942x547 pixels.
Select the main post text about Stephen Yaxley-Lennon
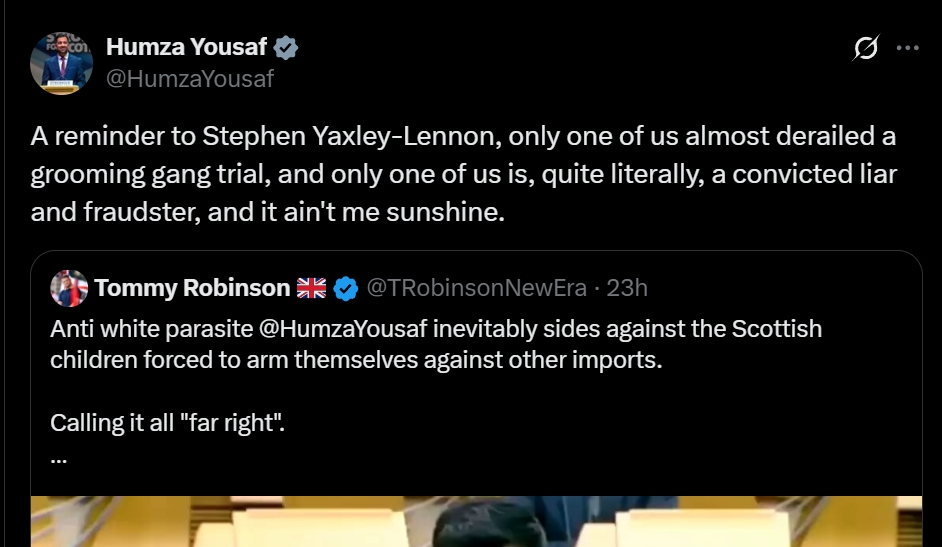(x=463, y=174)
